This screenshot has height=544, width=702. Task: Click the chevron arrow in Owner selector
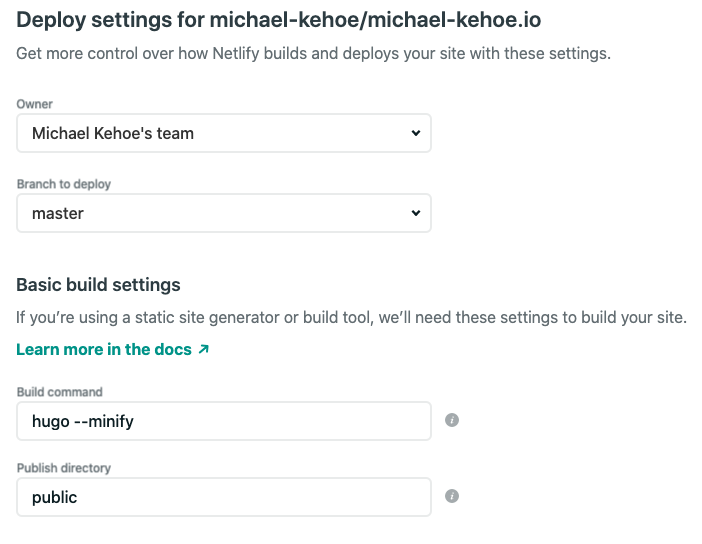point(416,133)
